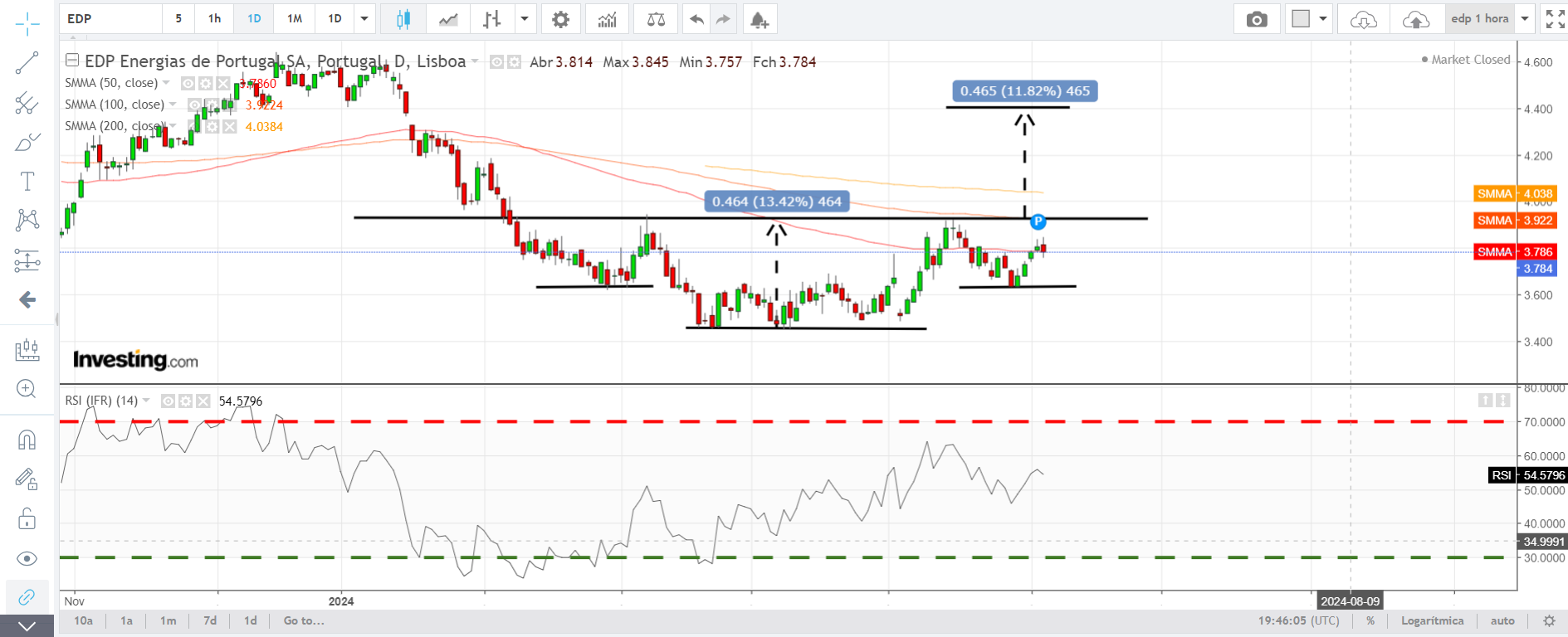Switch to 5 minute interval
This screenshot has width=1568, height=637.
point(178,18)
